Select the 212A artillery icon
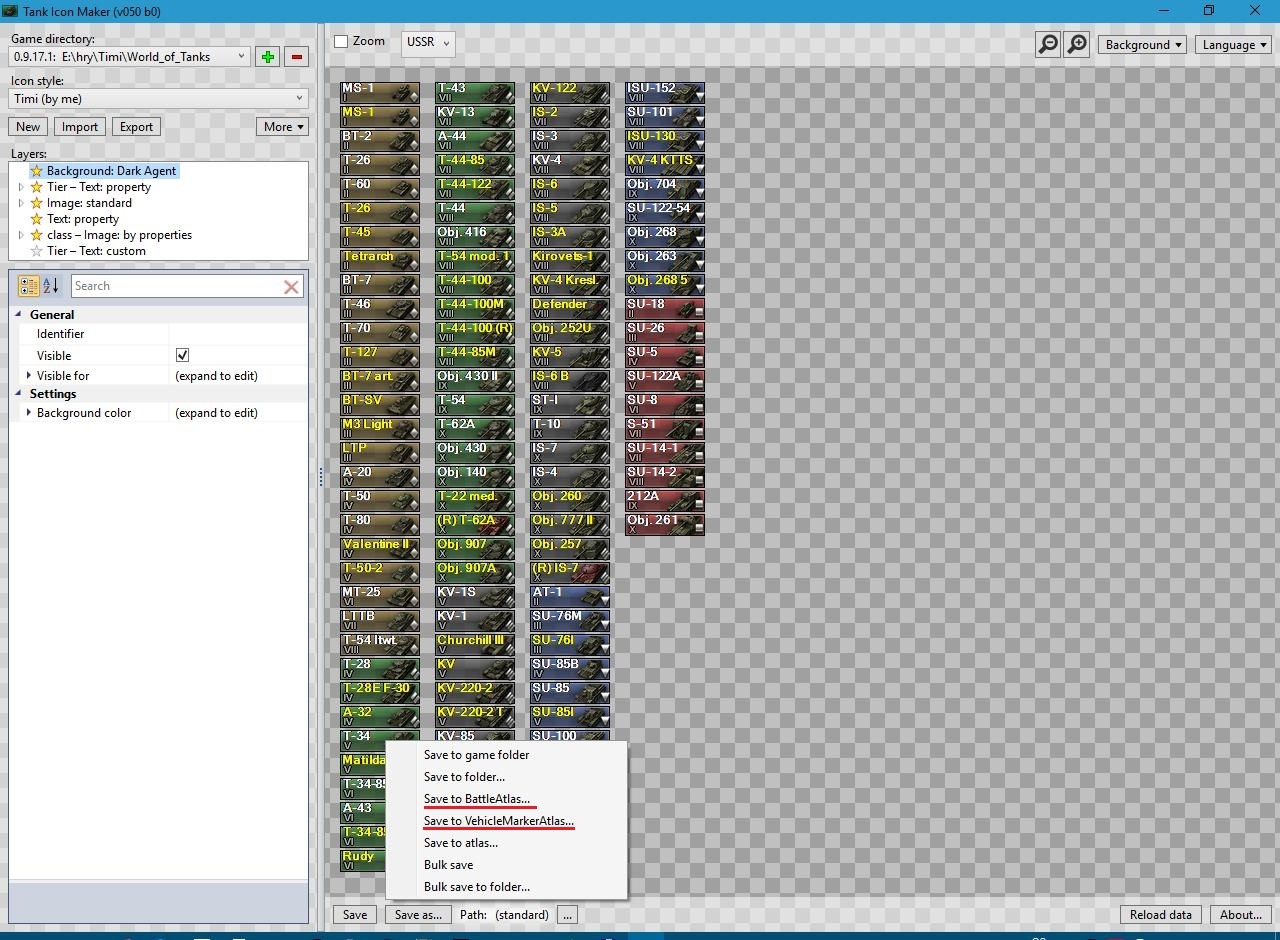Screen dimensions: 1280x940 click(x=665, y=501)
